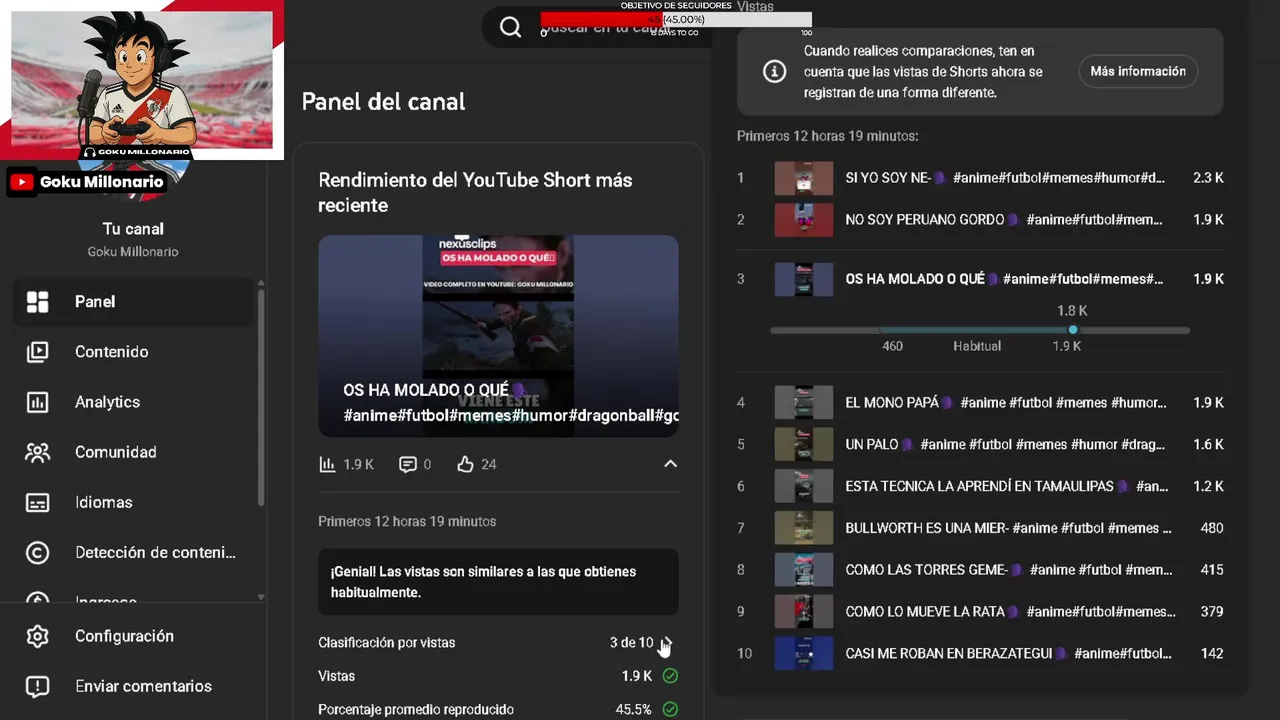This screenshot has height=720, width=1280.
Task: Click thumbnail of UN PALO video
Action: click(x=803, y=444)
